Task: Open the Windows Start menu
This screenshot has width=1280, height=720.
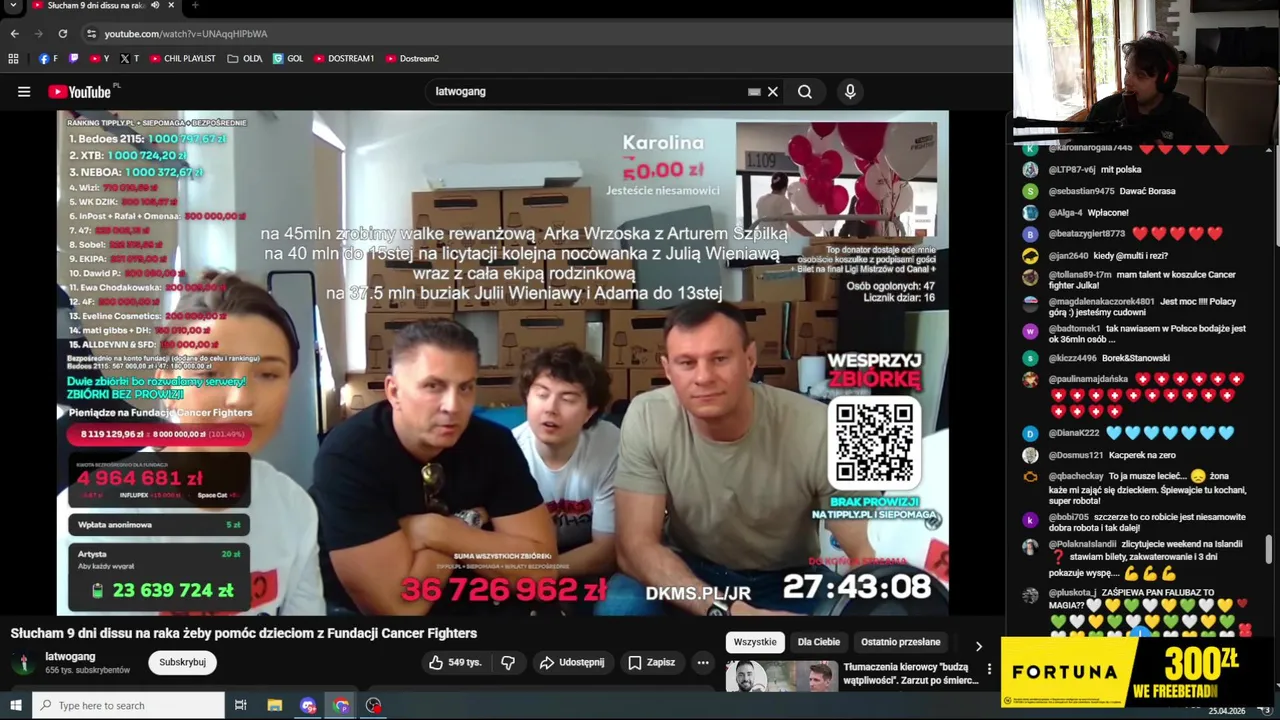Action: click(x=15, y=706)
